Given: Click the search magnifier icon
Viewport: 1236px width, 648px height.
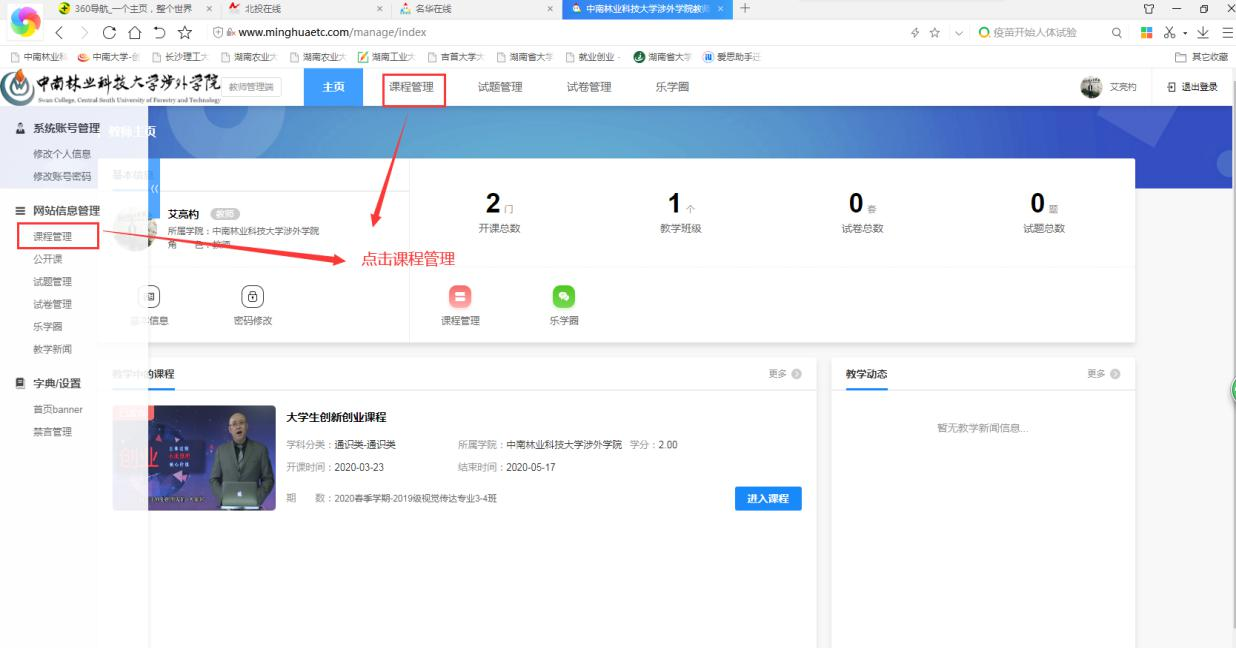Looking at the screenshot, I should [1117, 32].
